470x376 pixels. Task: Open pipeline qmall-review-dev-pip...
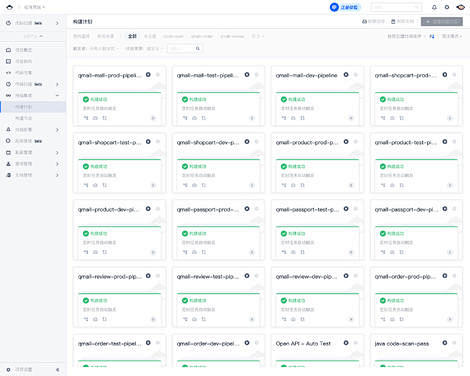coord(307,276)
